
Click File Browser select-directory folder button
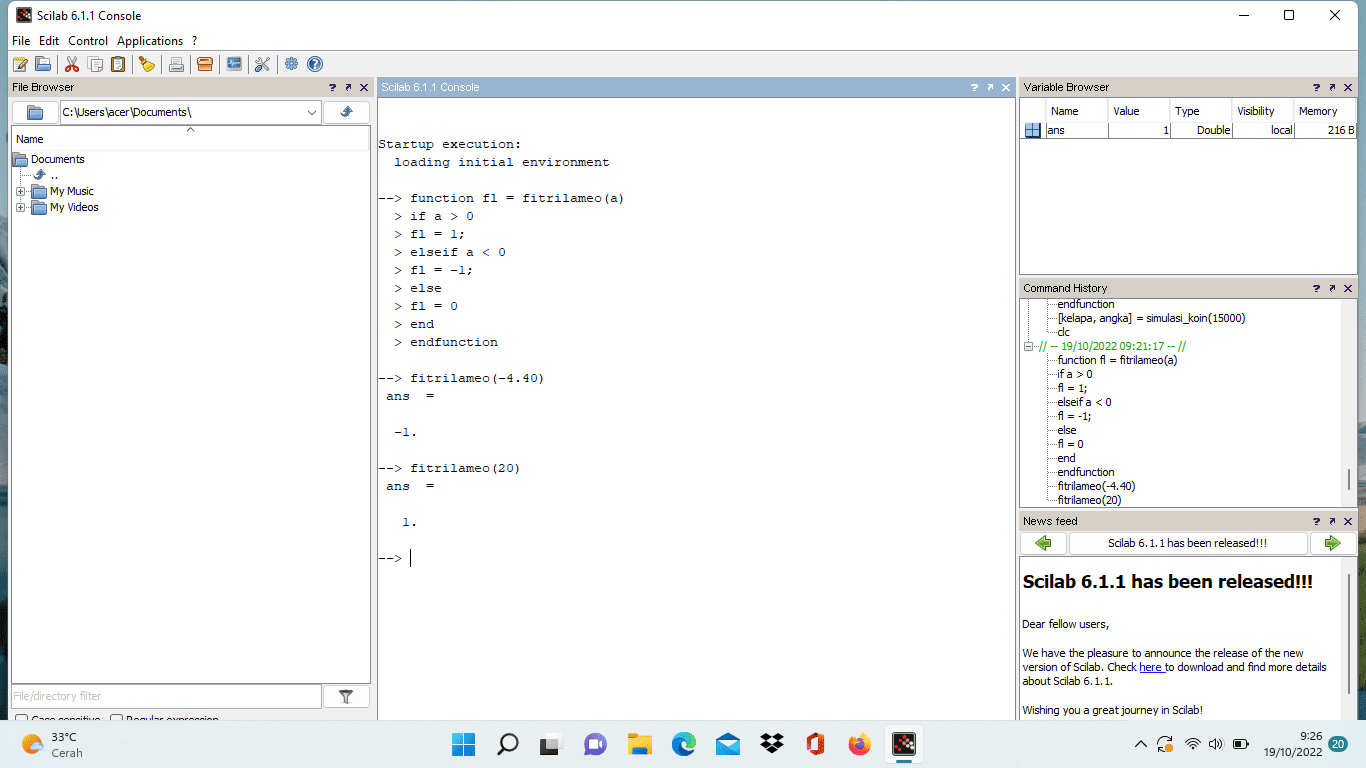(x=35, y=112)
